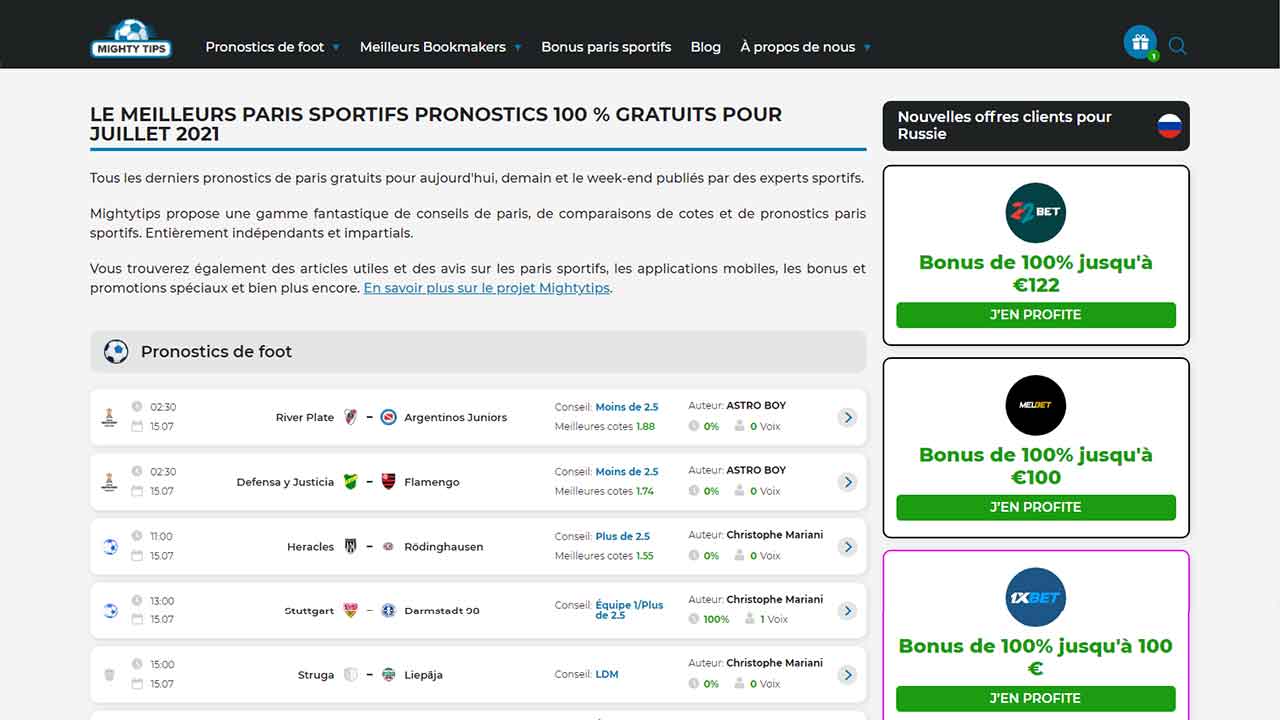The height and width of the screenshot is (720, 1280).
Task: Select the Heracles vs Rödinghausen match row
Action: tap(478, 546)
